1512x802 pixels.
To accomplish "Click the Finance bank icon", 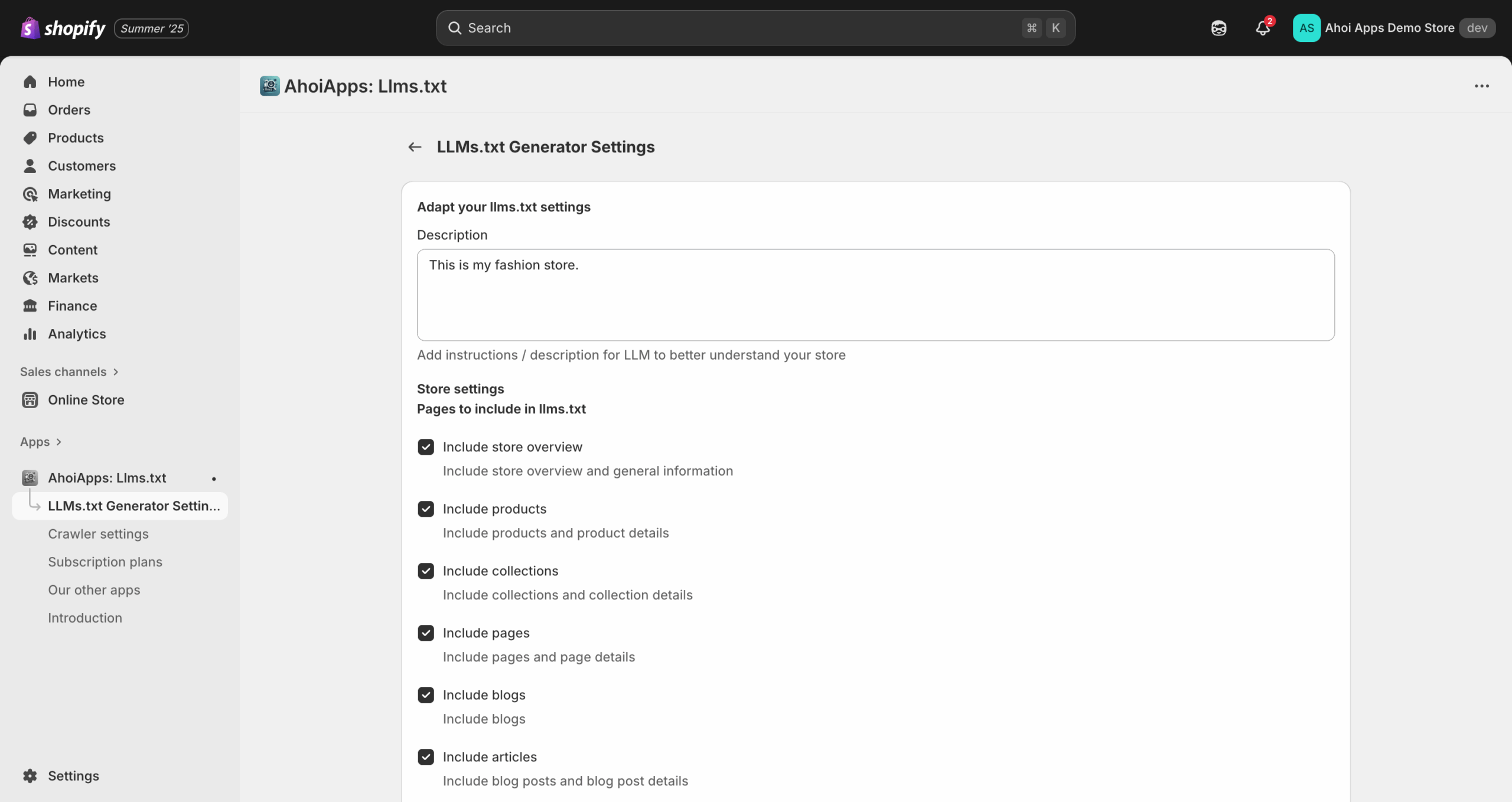I will [x=30, y=306].
